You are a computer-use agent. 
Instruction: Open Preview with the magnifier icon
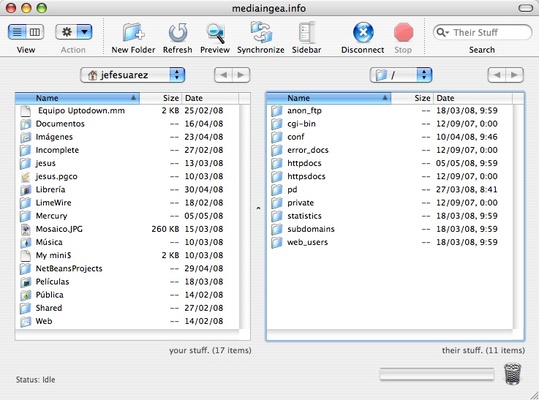tap(215, 33)
